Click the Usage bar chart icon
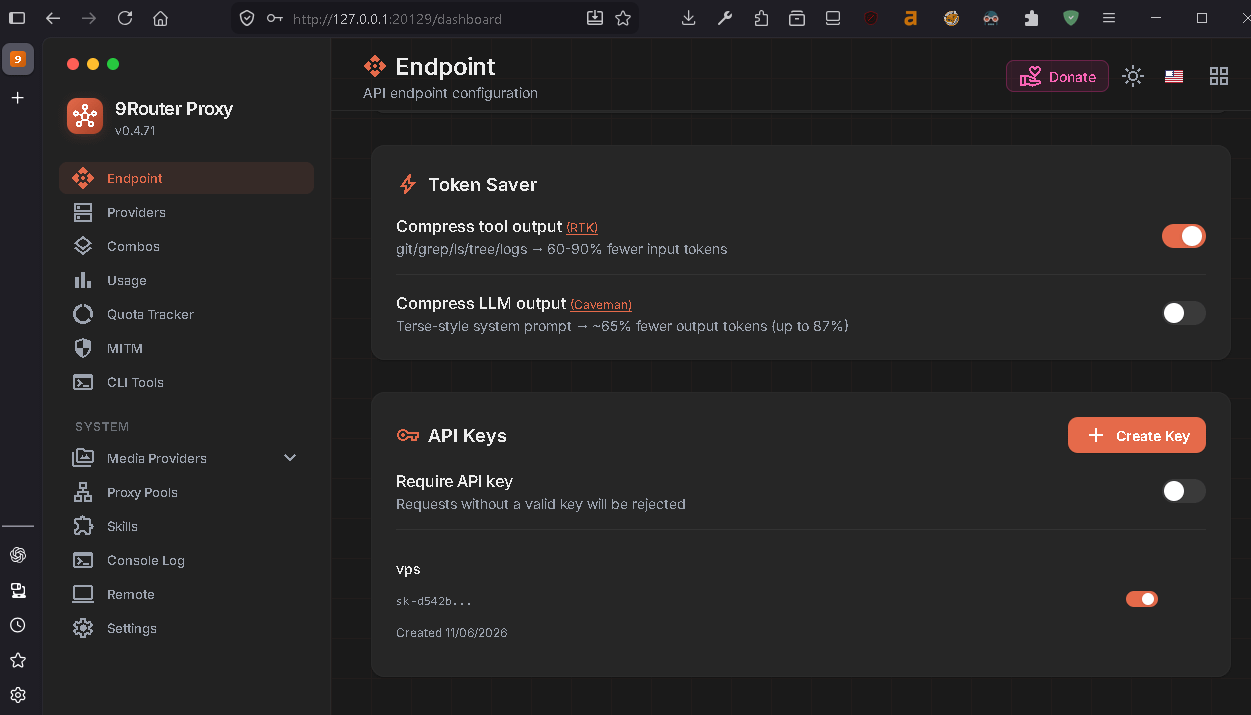Viewport: 1251px width, 715px height. click(83, 280)
